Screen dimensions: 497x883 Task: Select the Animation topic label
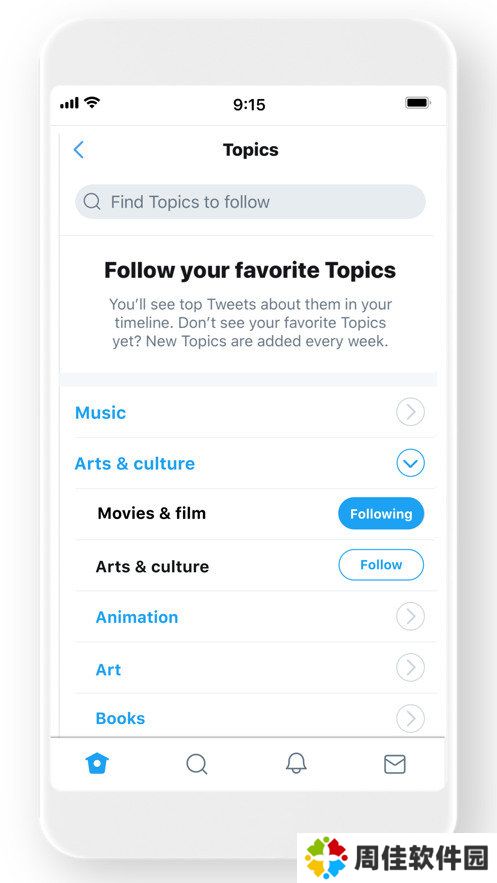tap(137, 617)
